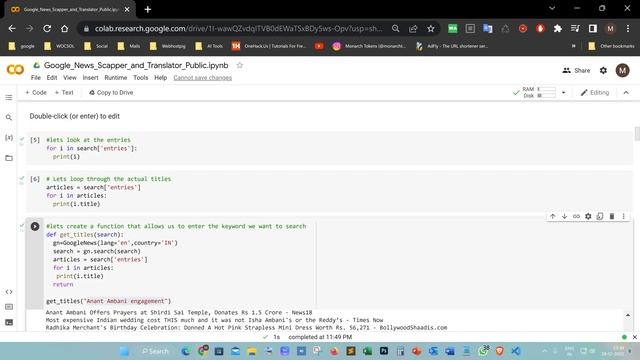Open the table of contents sidebar icon
The height and width of the screenshot is (360, 640).
tap(9, 98)
